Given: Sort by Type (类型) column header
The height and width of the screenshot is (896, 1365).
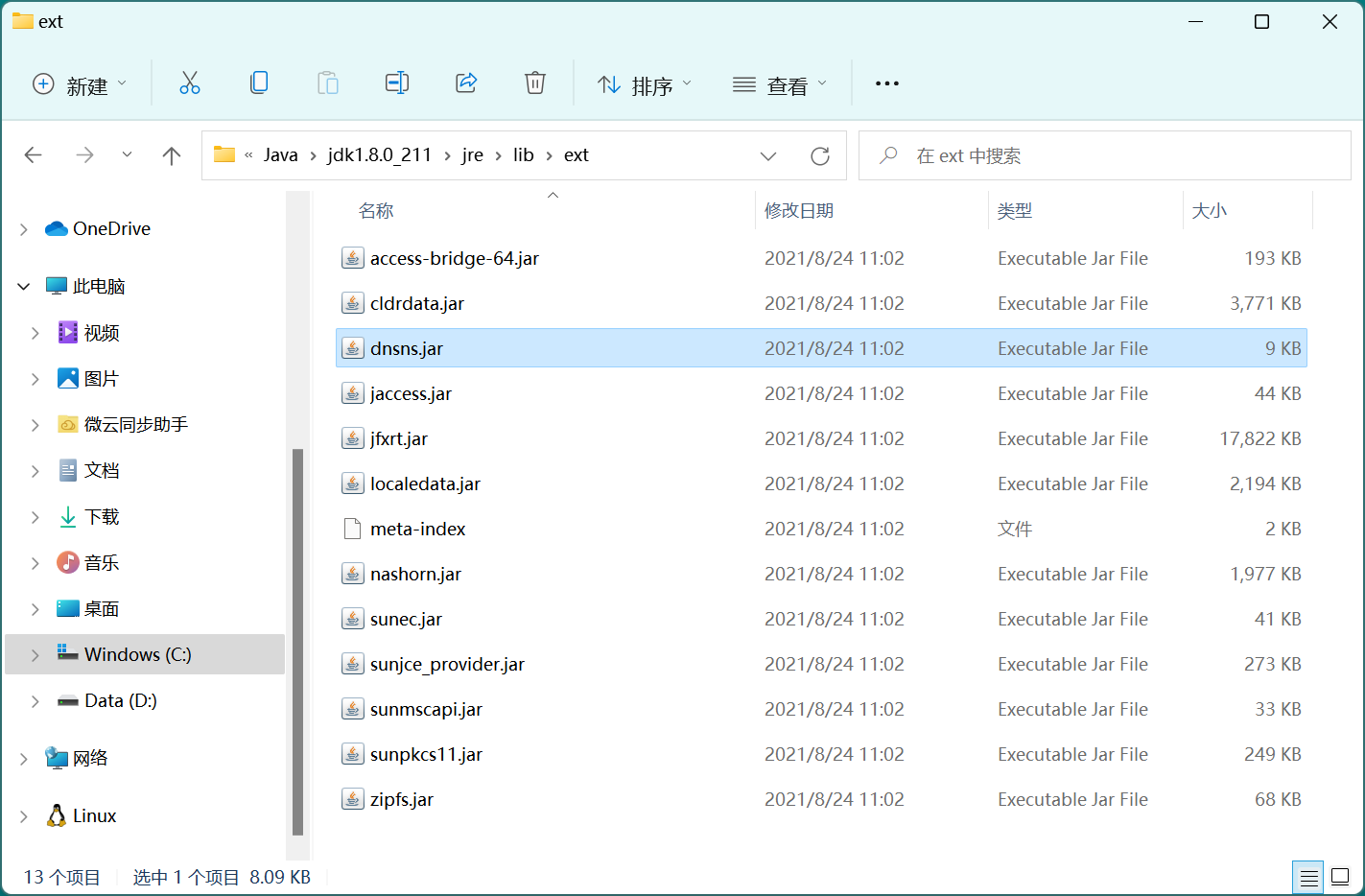Looking at the screenshot, I should point(1015,211).
